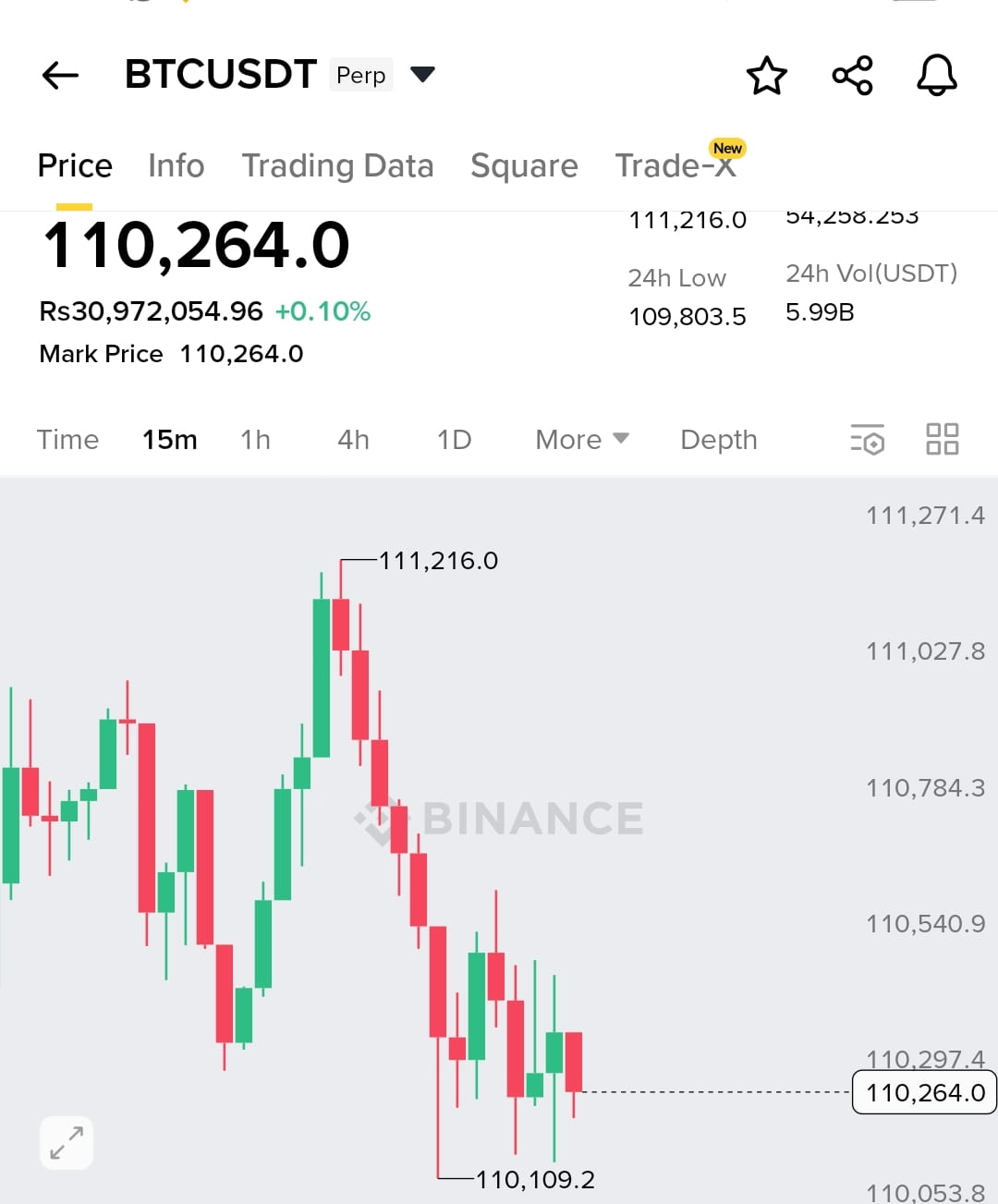This screenshot has width=998, height=1204.
Task: Enable the 1D candle interval
Action: [453, 440]
